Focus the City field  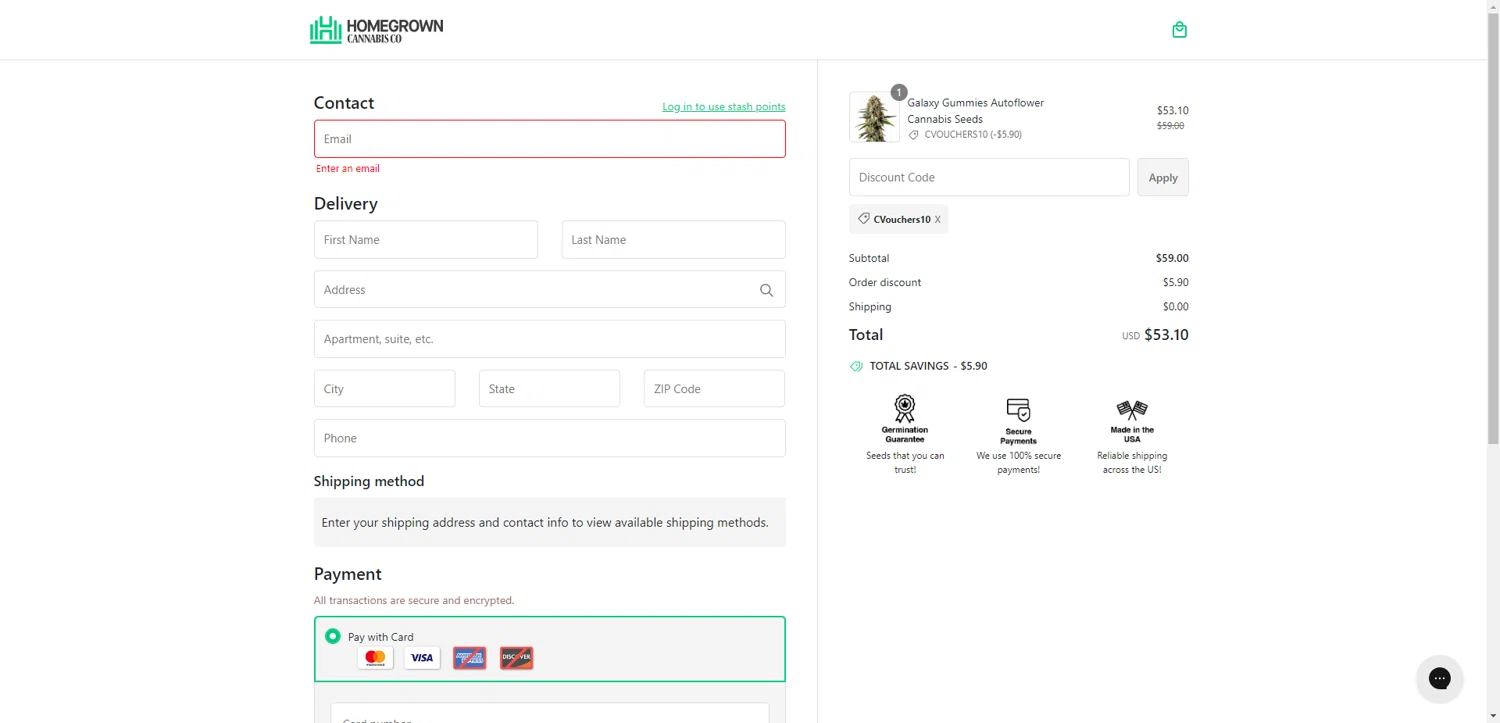385,389
